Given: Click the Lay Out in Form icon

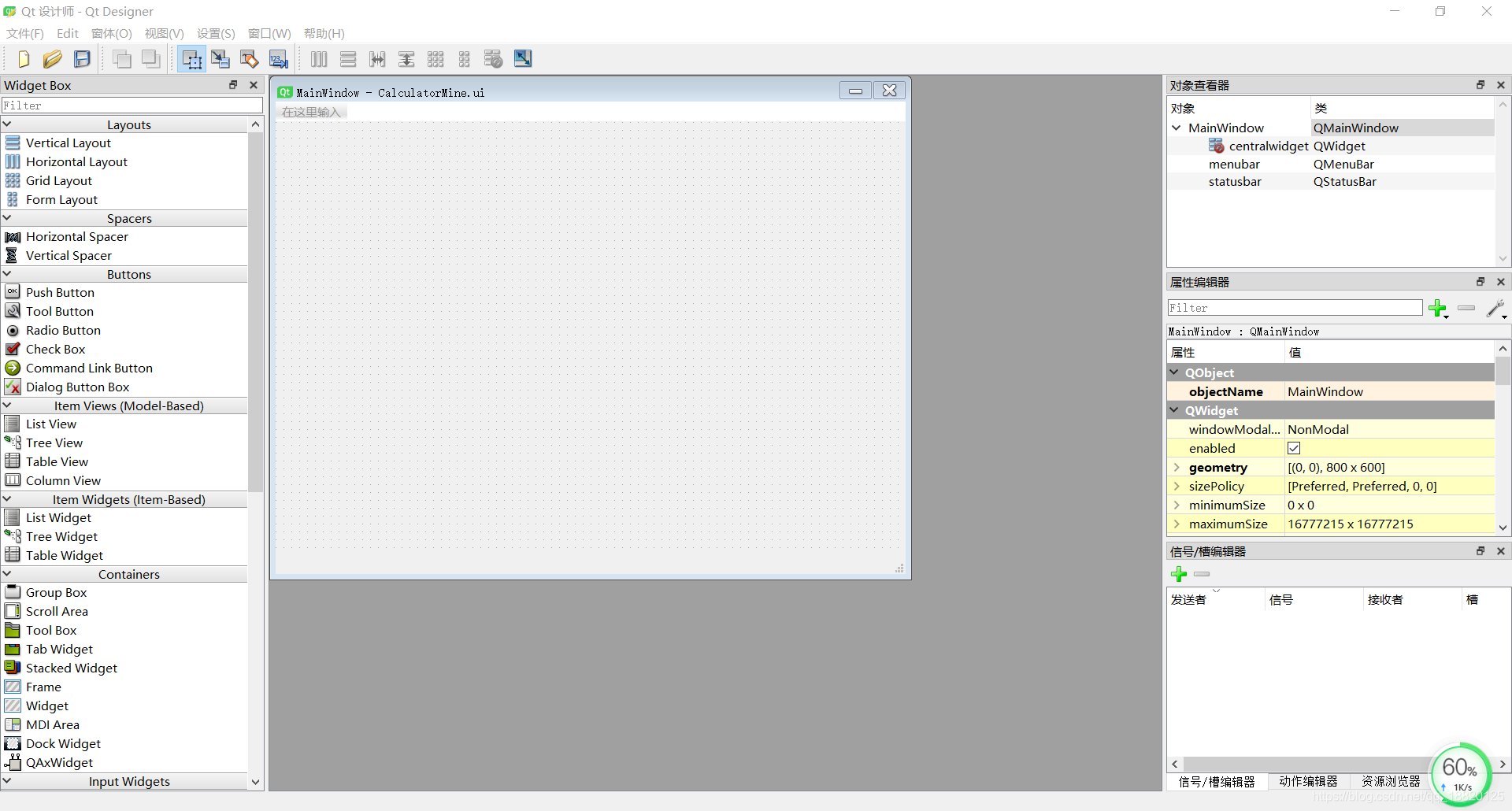Looking at the screenshot, I should point(465,59).
